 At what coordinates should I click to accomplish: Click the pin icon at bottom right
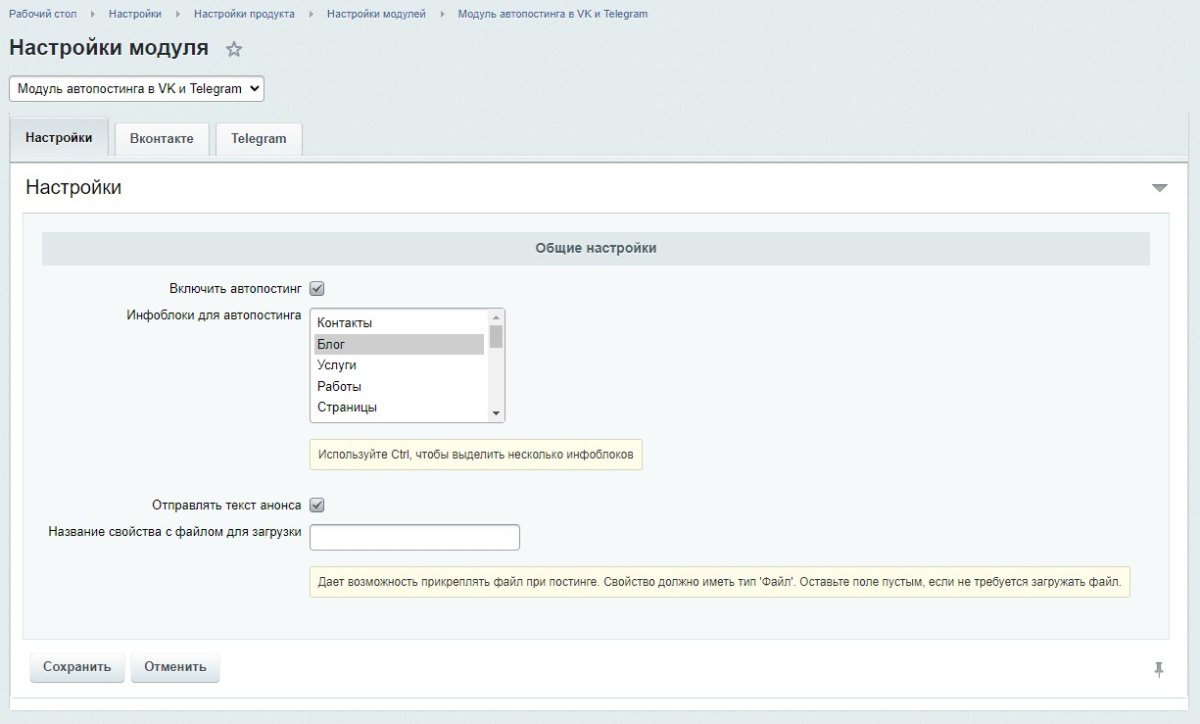click(x=1159, y=669)
